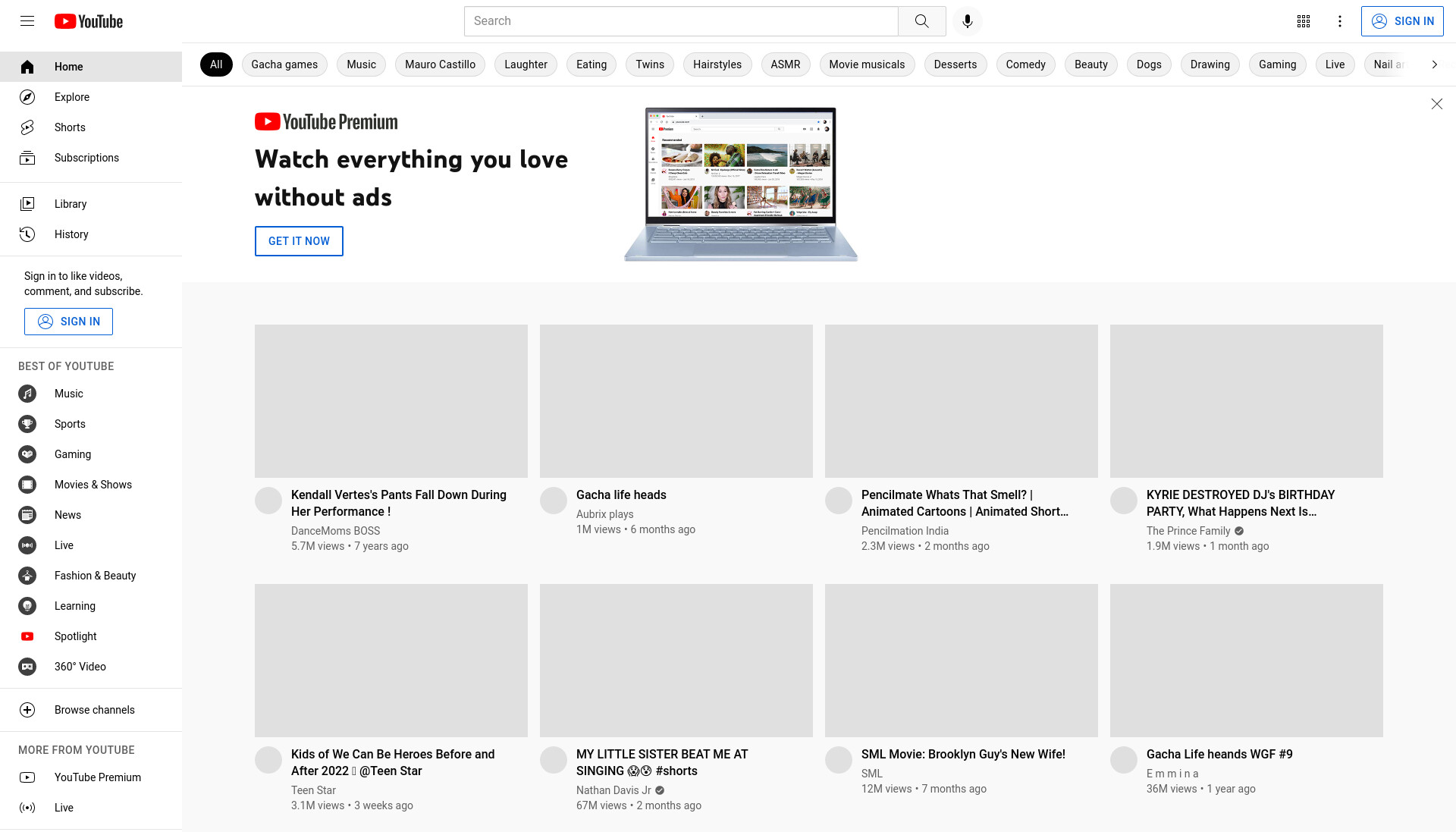Open the Aubrix plays channel link
Screen dimensions: 1456x832
point(604,514)
